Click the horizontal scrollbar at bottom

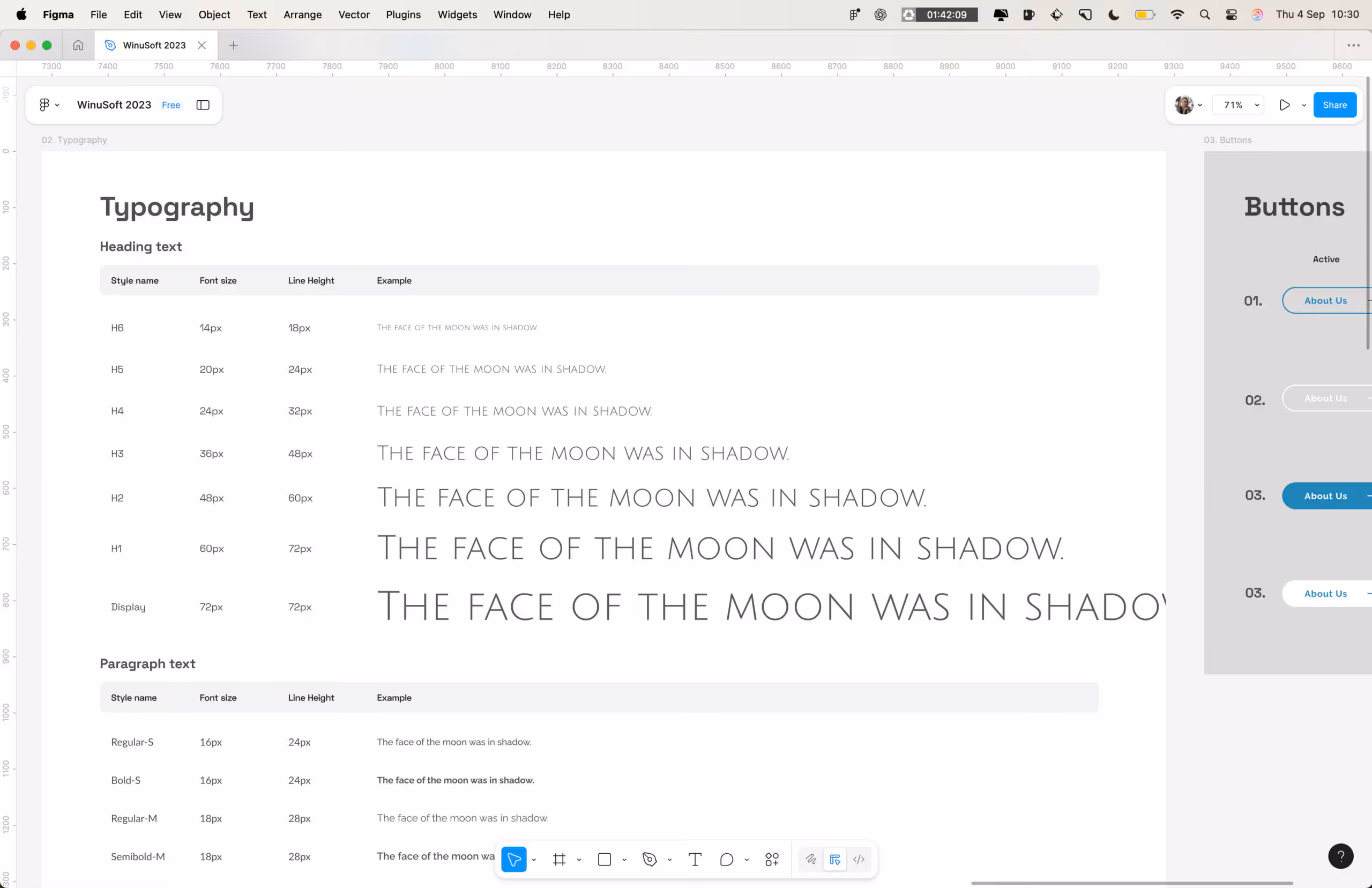pyautogui.click(x=1131, y=883)
